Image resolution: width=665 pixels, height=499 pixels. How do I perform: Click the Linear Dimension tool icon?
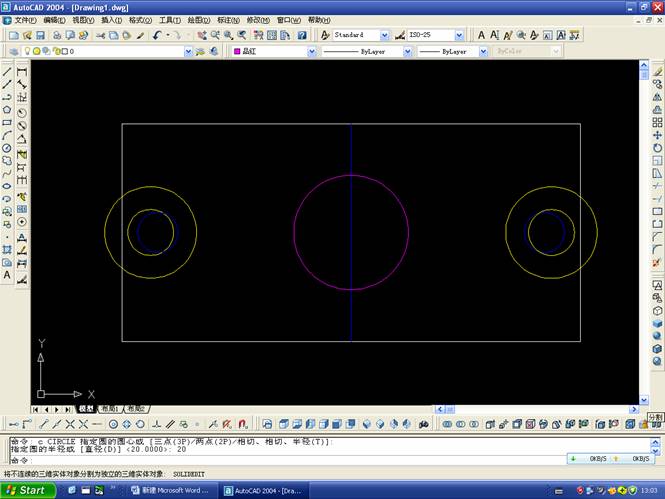pyautogui.click(x=22, y=72)
